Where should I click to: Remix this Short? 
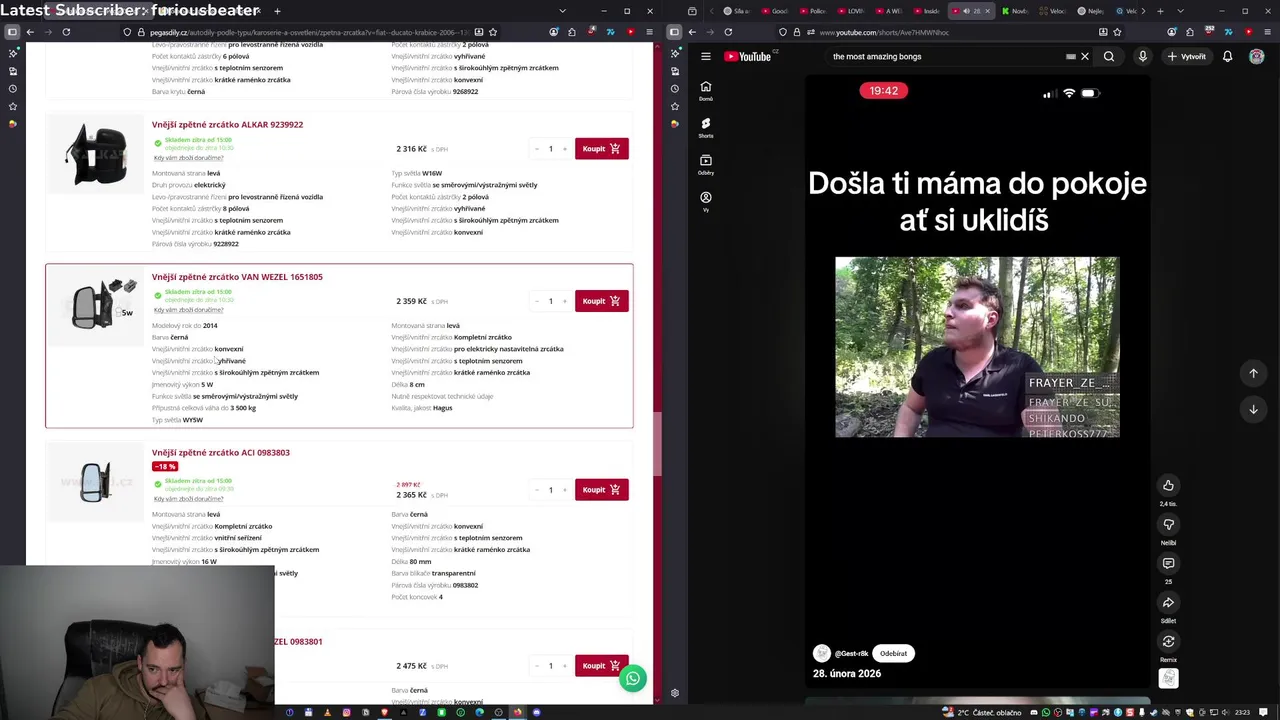pos(1168,642)
